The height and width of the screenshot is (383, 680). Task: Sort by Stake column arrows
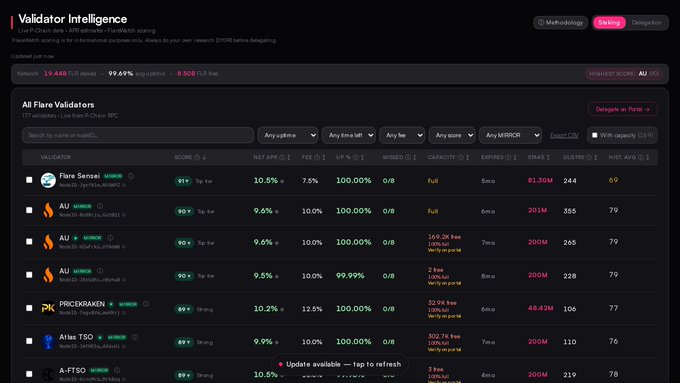click(x=548, y=157)
